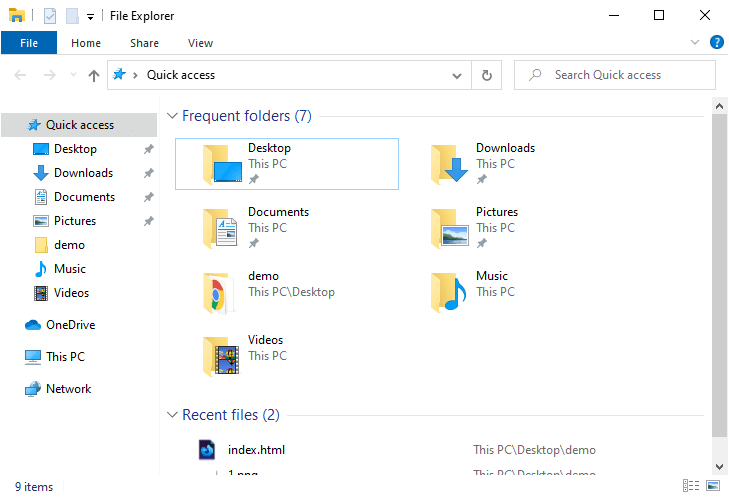
Task: Open the File menu
Action: [x=29, y=43]
